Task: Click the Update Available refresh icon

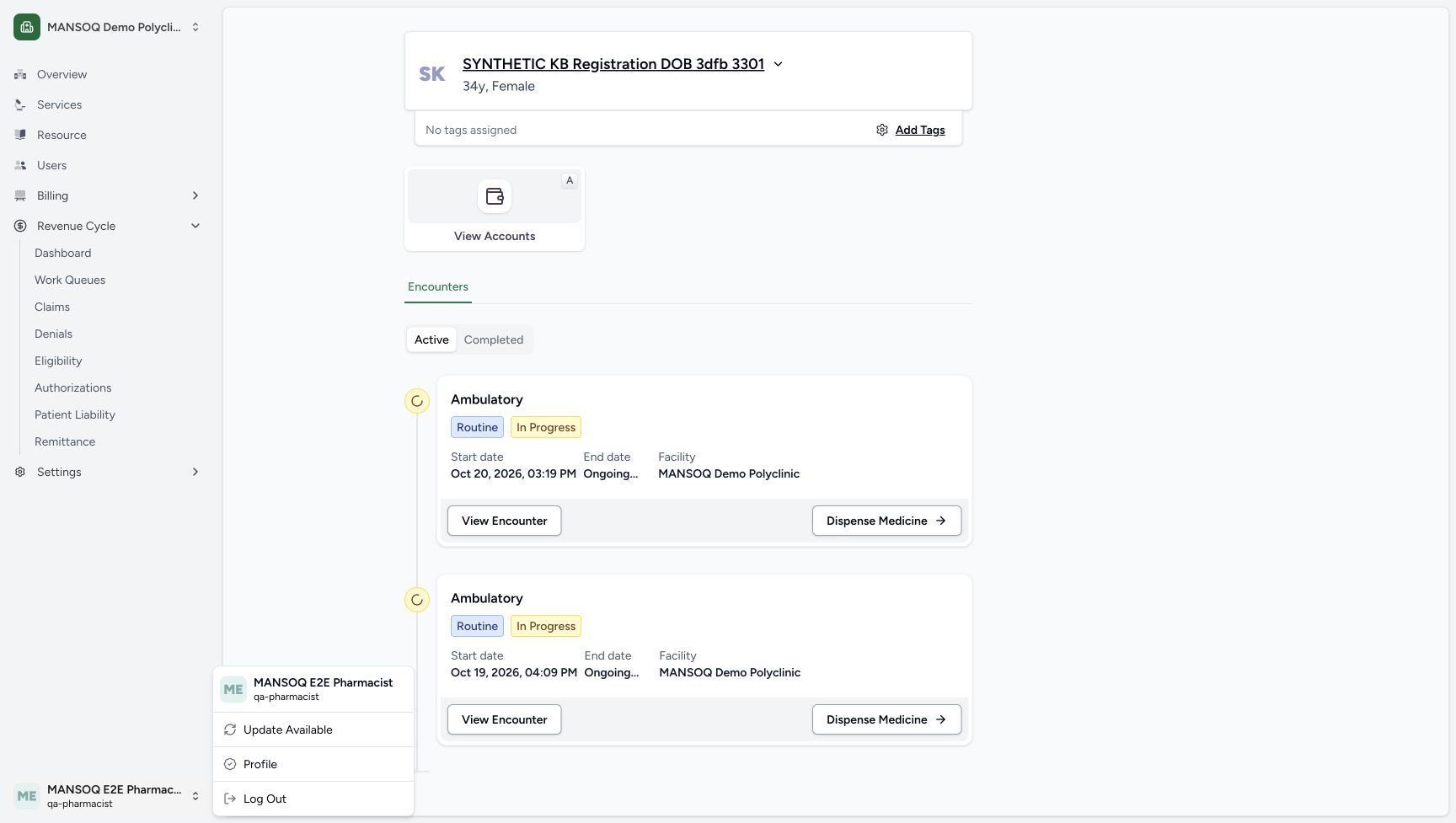Action: tap(230, 729)
